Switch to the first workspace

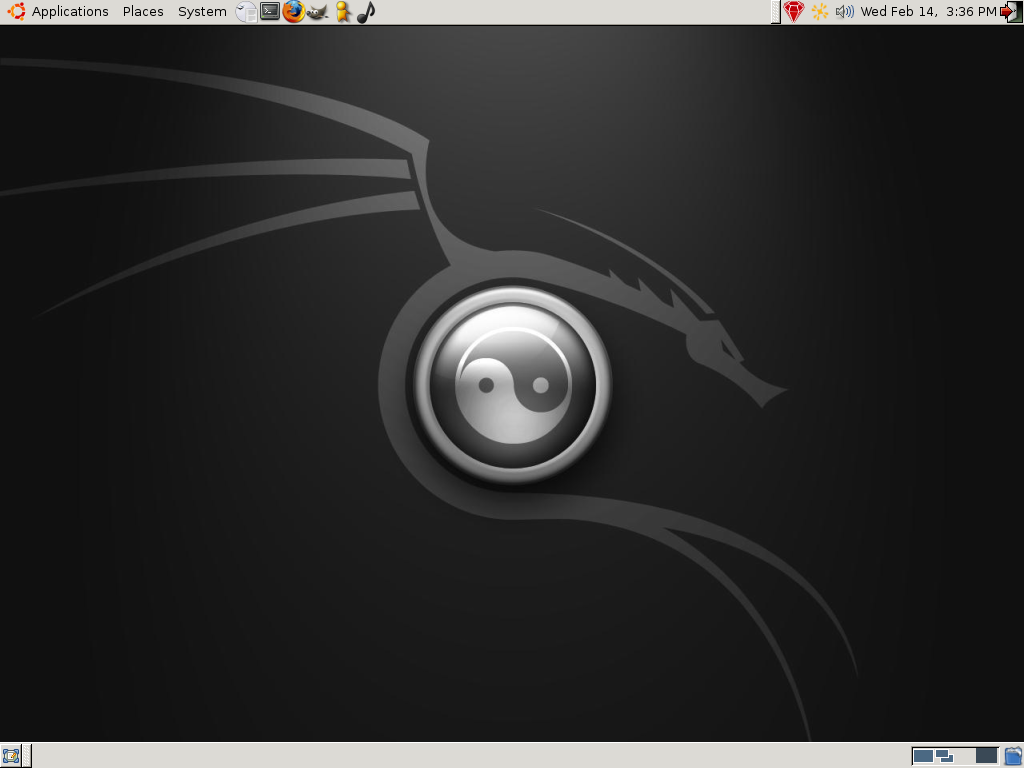(x=923, y=756)
